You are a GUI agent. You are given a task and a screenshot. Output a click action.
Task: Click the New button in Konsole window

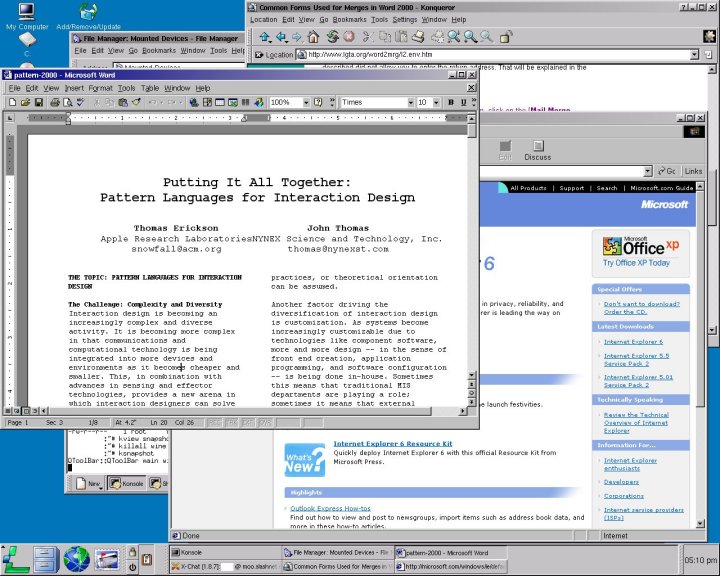pyautogui.click(x=89, y=483)
